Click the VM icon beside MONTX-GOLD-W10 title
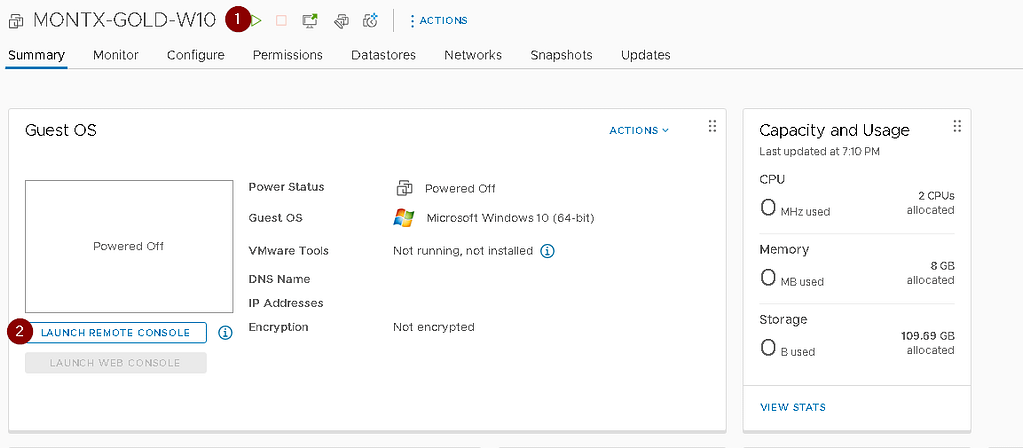 pyautogui.click(x=16, y=21)
